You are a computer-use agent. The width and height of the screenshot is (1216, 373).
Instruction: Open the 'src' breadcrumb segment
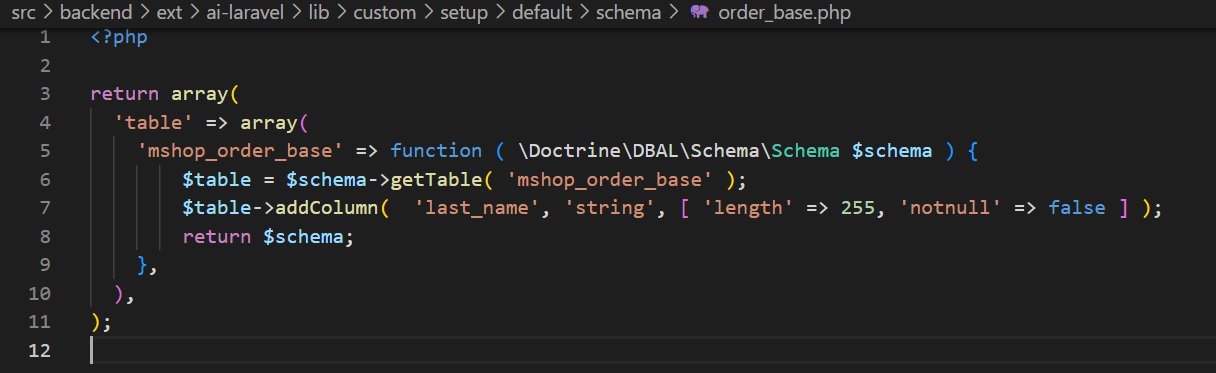(x=24, y=13)
